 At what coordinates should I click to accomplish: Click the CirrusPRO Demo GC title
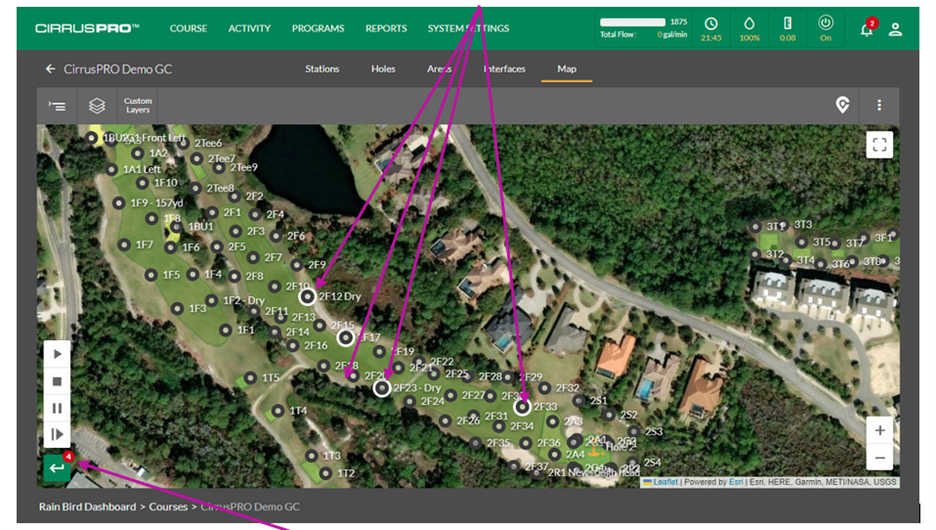tap(118, 69)
